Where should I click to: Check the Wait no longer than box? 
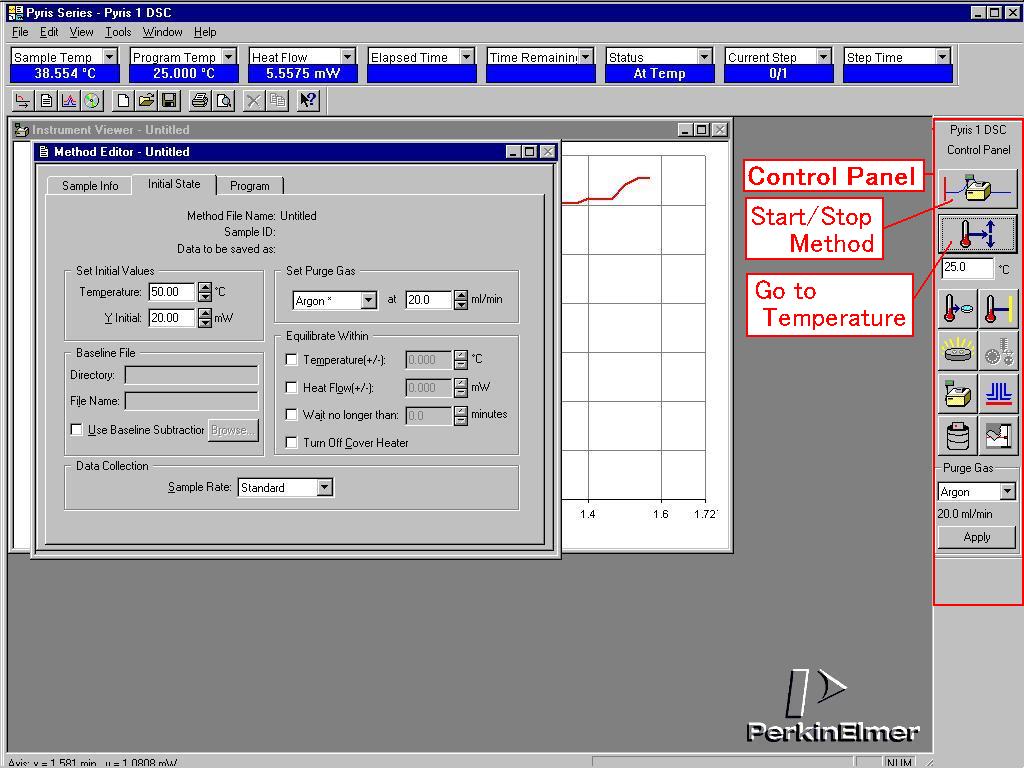pos(292,415)
